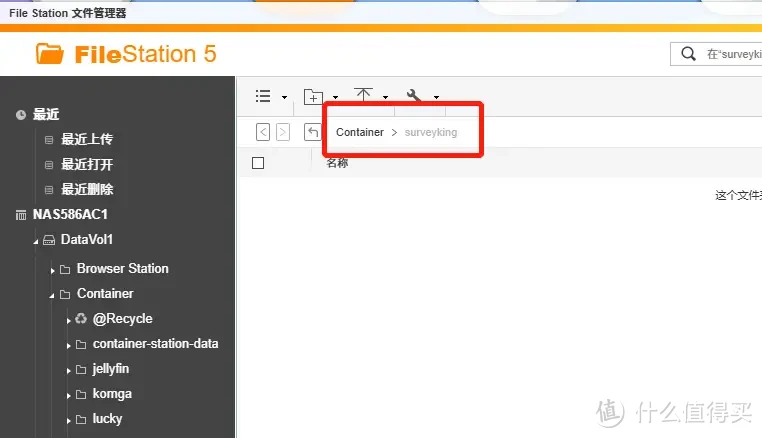Click the 名称 column header
The width and height of the screenshot is (762, 438).
click(337, 163)
